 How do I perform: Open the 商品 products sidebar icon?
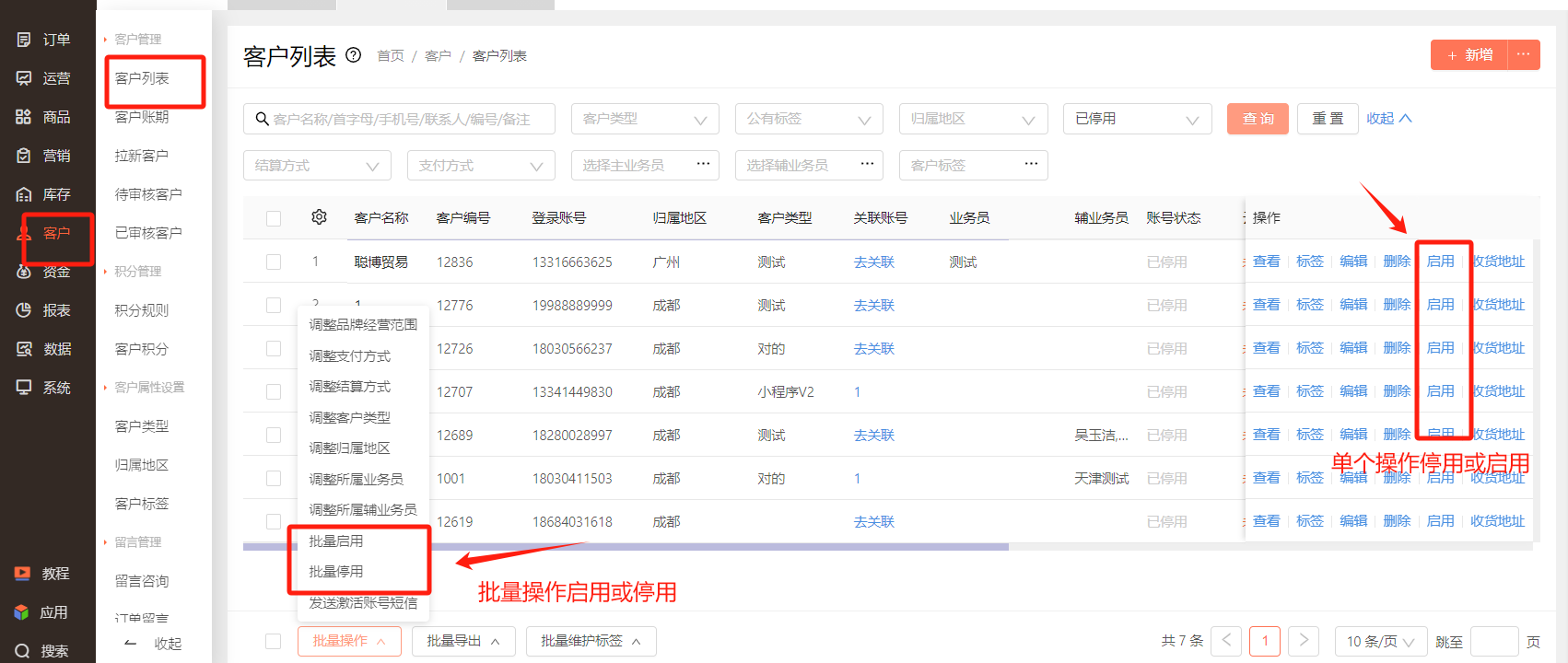pyautogui.click(x=24, y=117)
